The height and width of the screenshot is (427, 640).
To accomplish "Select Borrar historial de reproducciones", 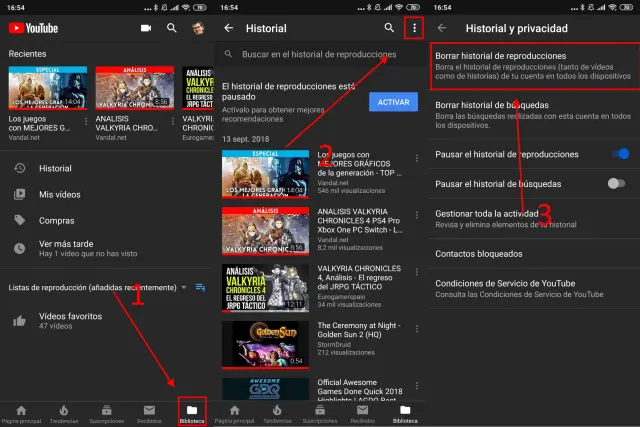I will tap(530, 65).
